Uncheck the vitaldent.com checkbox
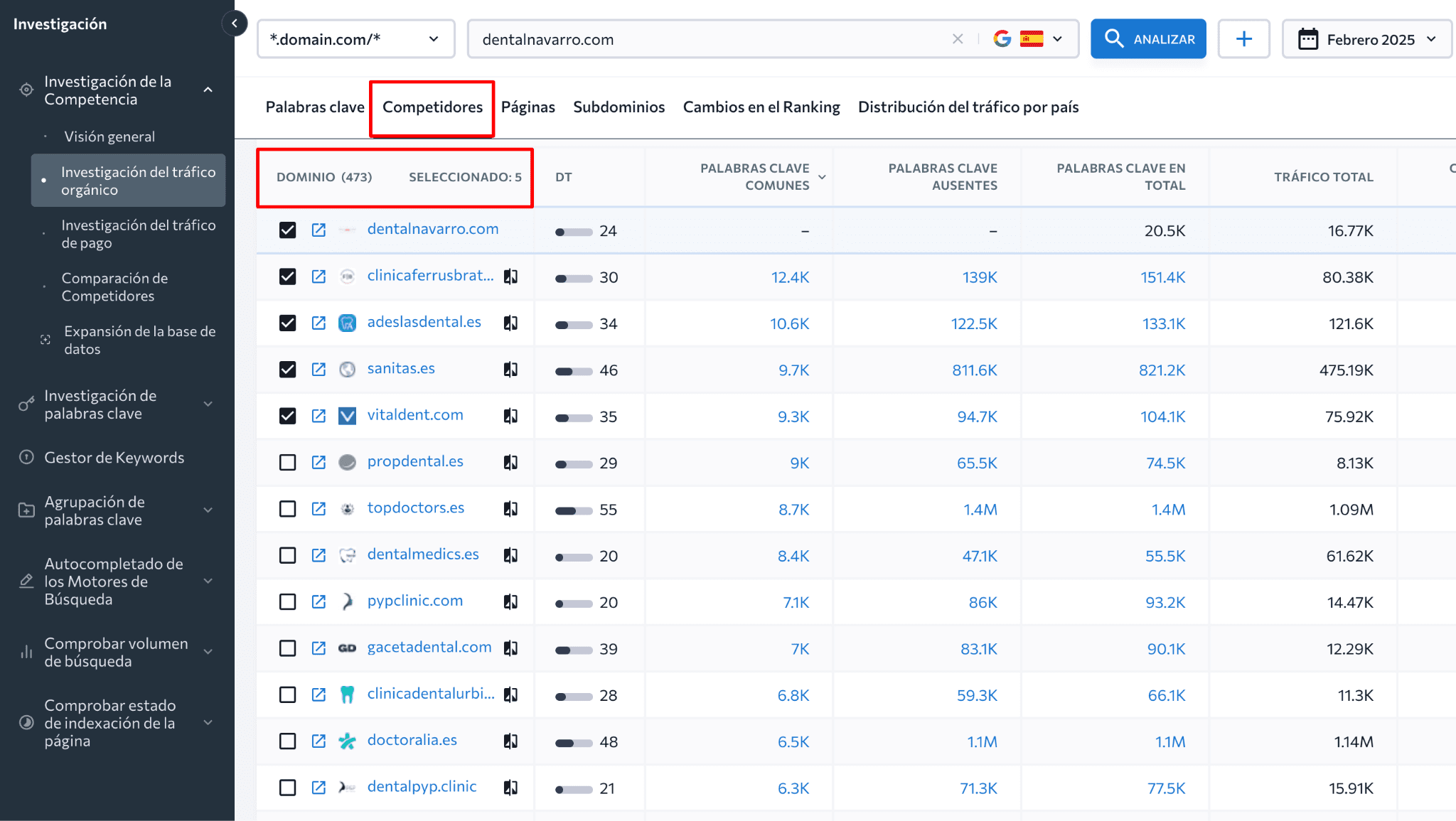Image resolution: width=1456 pixels, height=821 pixels. point(287,416)
